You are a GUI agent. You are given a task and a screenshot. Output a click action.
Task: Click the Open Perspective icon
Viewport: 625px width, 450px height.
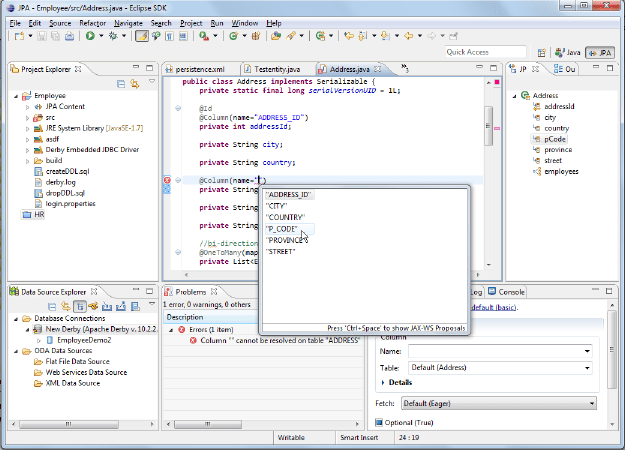click(541, 53)
